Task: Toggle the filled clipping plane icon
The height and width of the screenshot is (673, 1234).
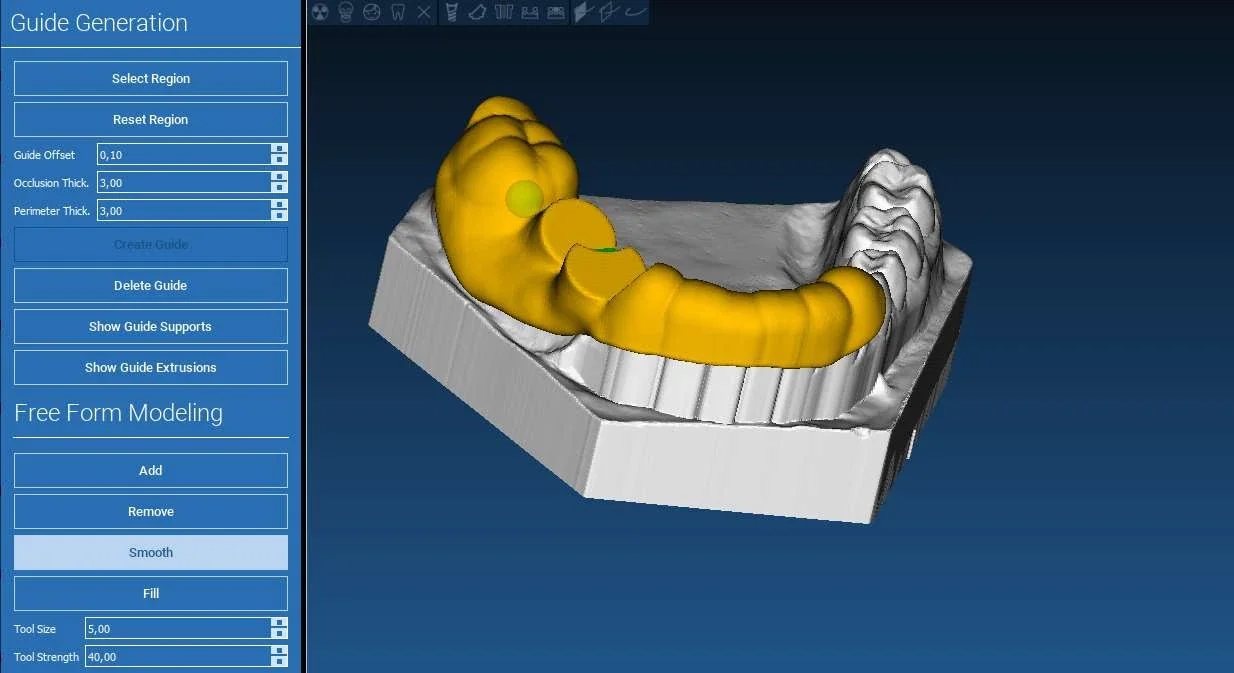Action: point(584,12)
